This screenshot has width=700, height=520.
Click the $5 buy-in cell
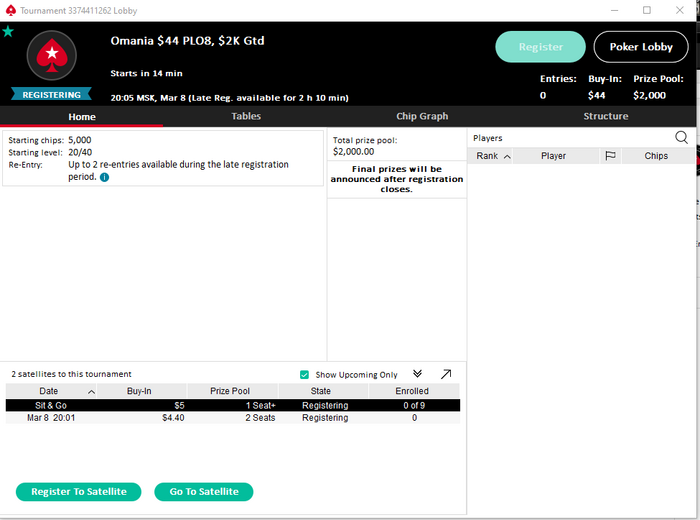click(179, 405)
